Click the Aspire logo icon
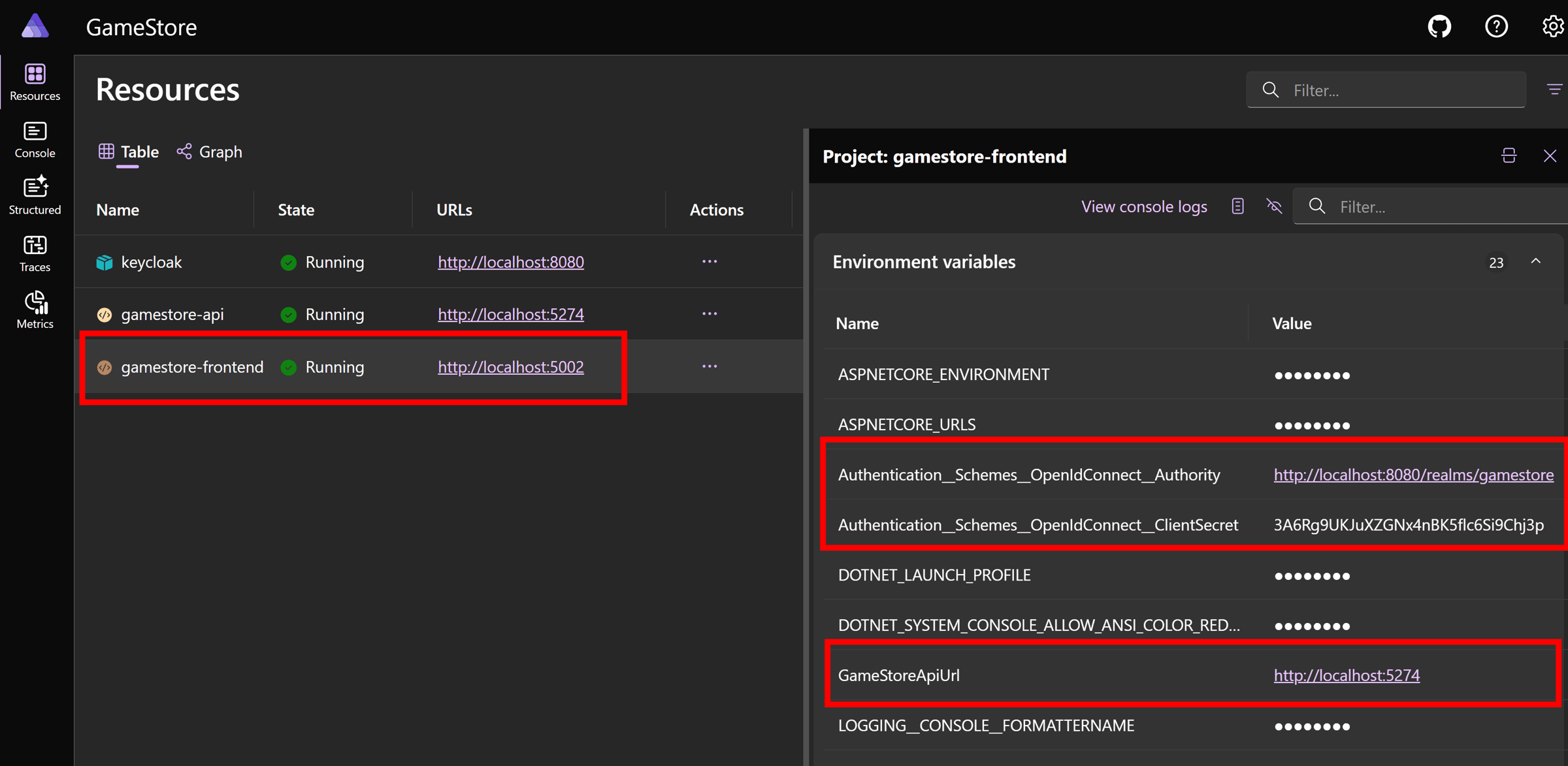1568x766 pixels. click(x=35, y=26)
